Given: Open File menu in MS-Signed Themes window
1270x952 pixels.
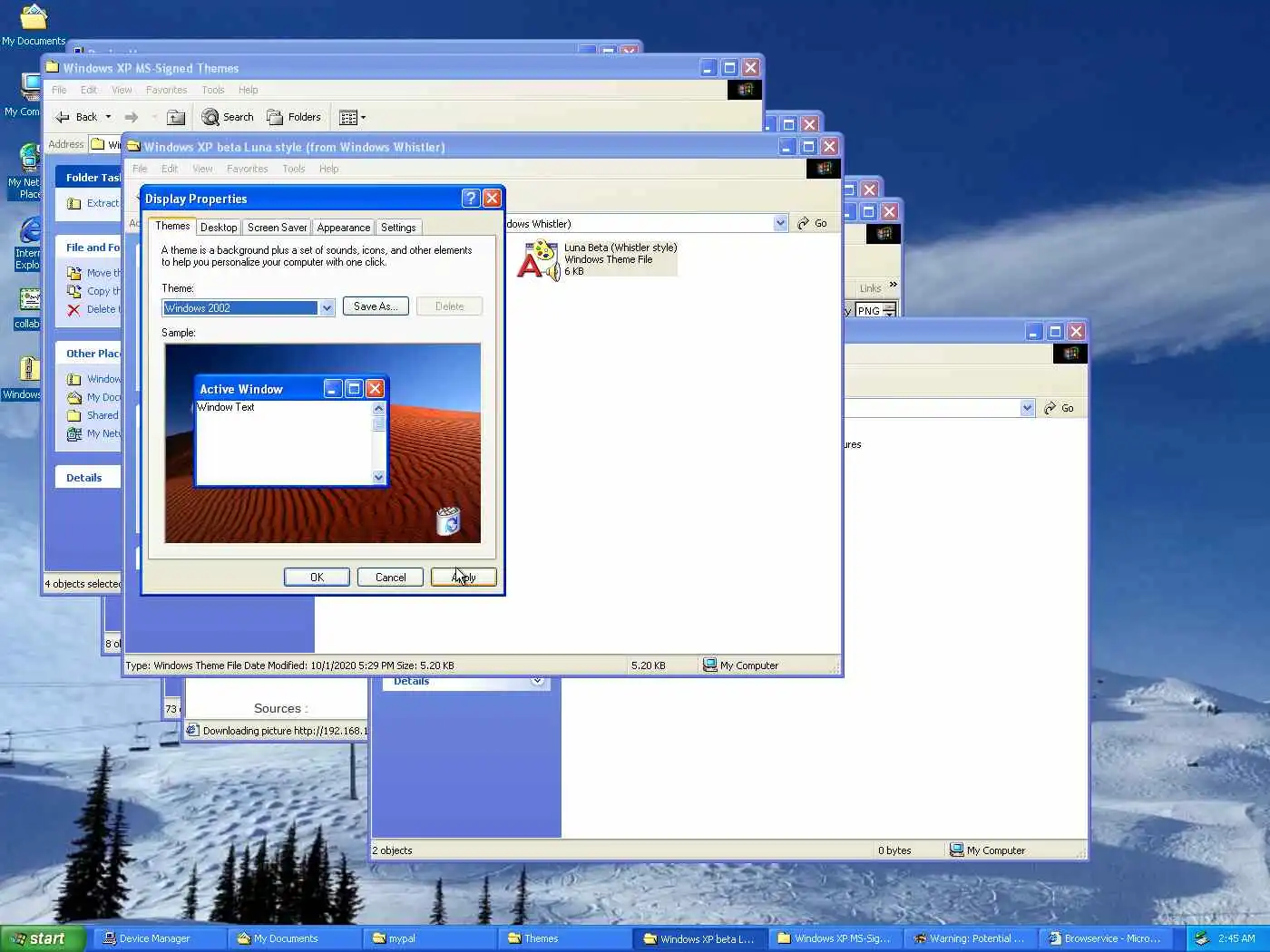Looking at the screenshot, I should tap(59, 90).
